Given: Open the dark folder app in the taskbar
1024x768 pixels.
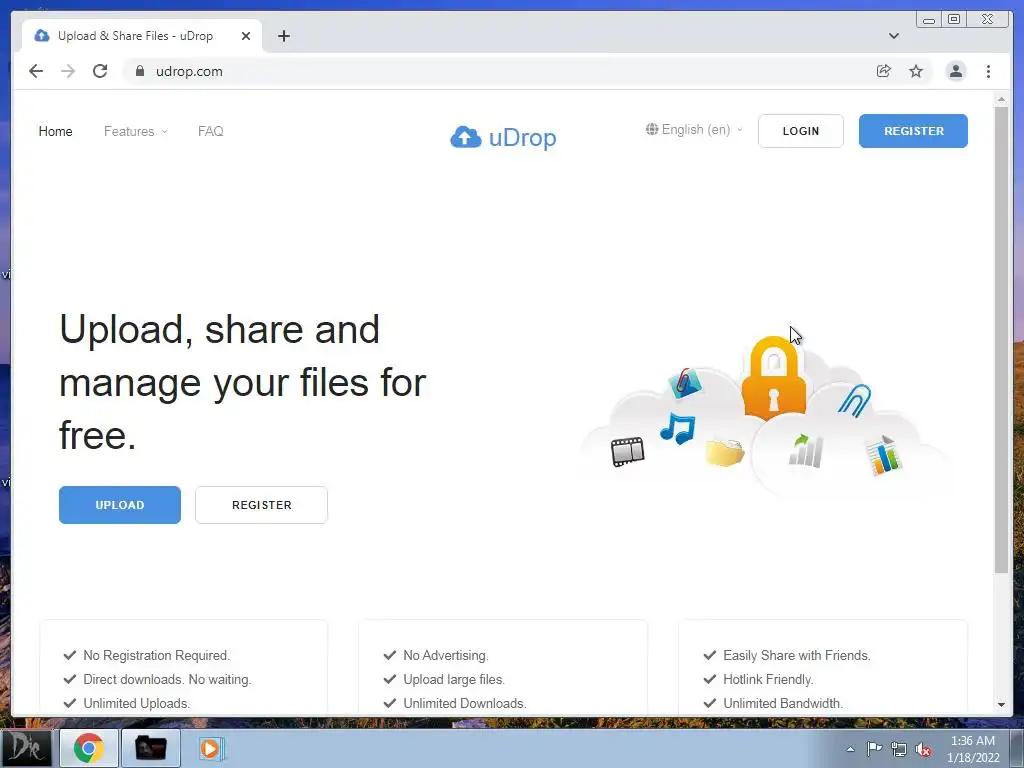Looking at the screenshot, I should (x=150, y=748).
